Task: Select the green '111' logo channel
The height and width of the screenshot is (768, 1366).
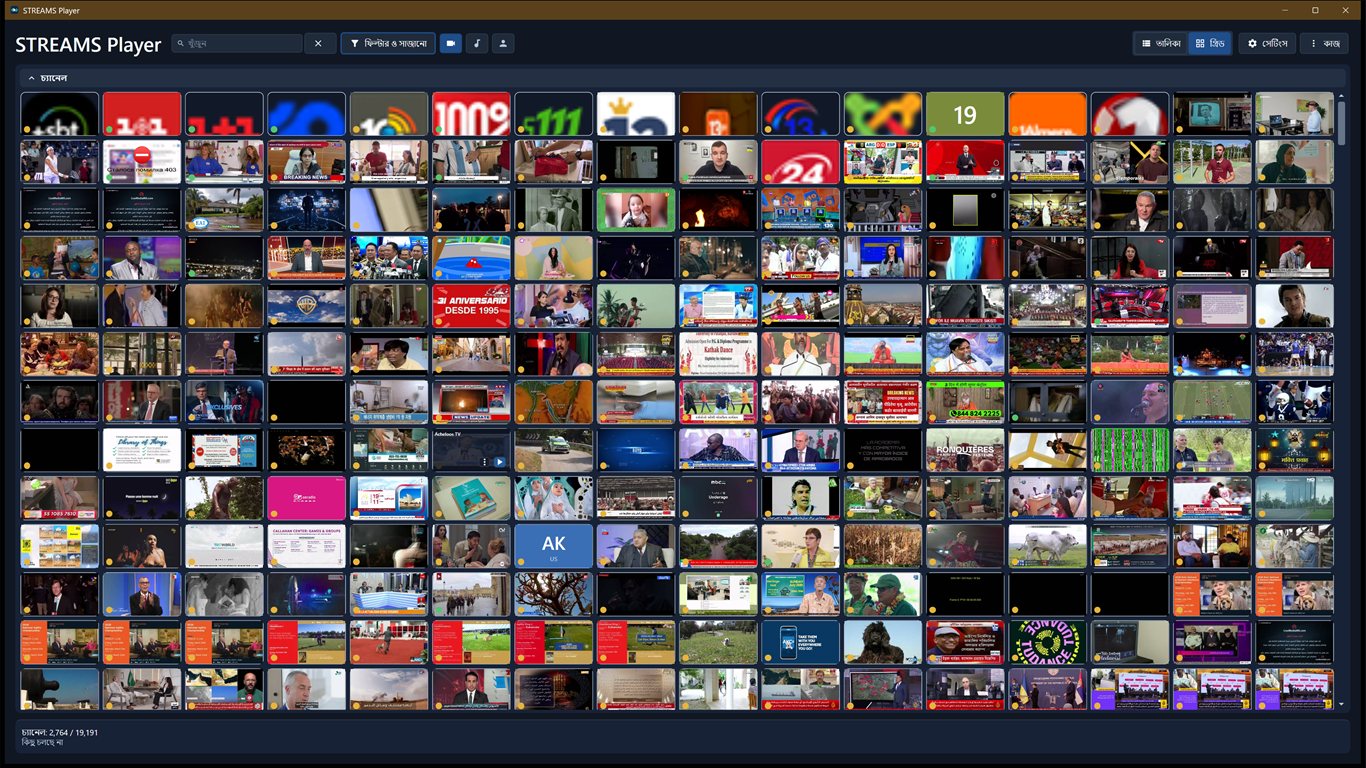Action: click(554, 114)
